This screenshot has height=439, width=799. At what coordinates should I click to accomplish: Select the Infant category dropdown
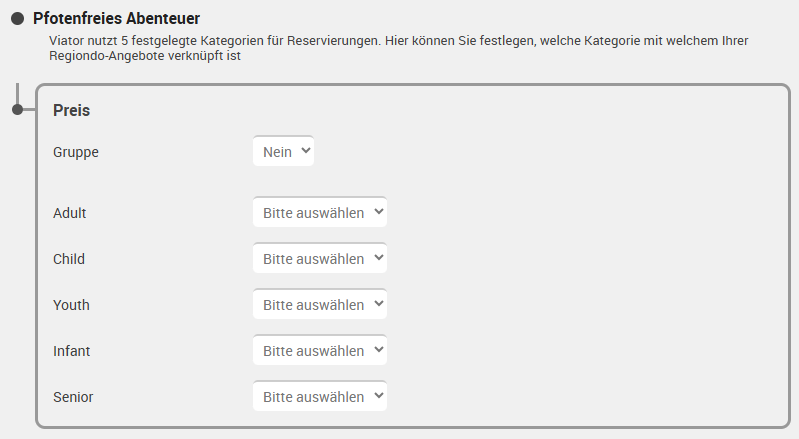pos(320,350)
